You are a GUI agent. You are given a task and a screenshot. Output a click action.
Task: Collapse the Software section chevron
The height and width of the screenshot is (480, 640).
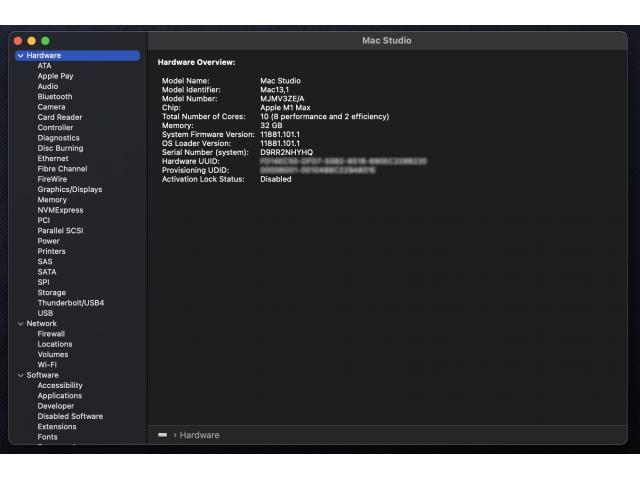pyautogui.click(x=20, y=375)
